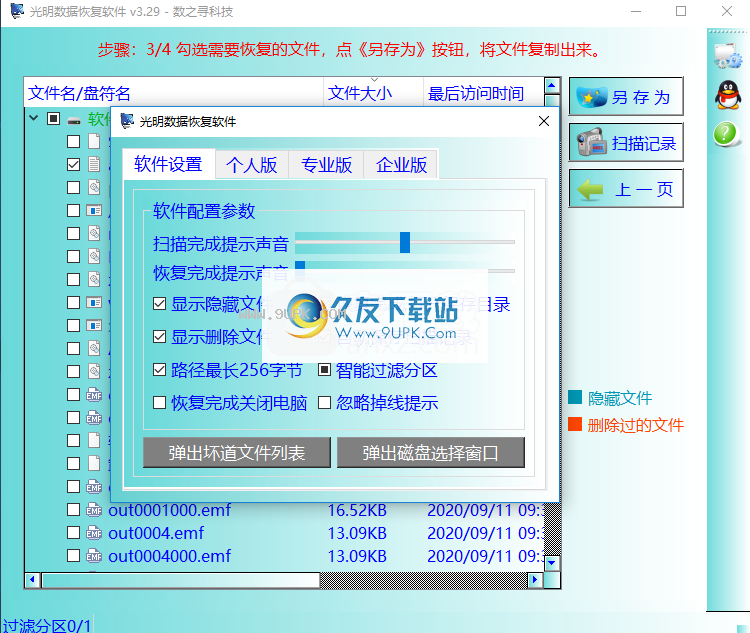Click the 隐藏文件 legend color swatch

[x=575, y=397]
